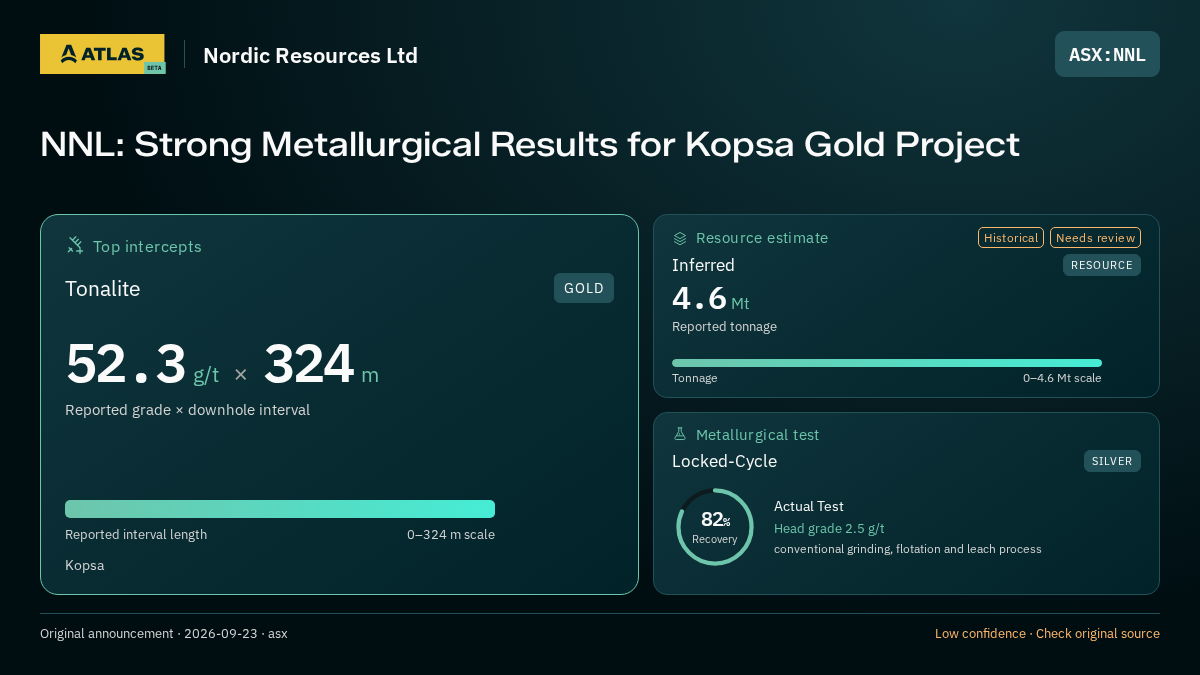Click the ASX:NNL ticker badge
1200x675 pixels.
[x=1107, y=54]
